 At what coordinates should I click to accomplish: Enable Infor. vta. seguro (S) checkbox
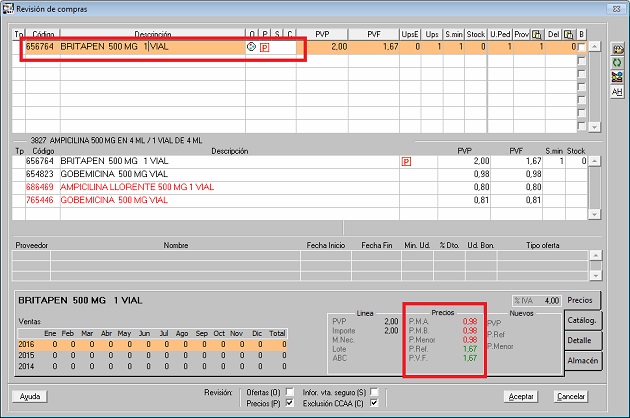(x=374, y=391)
